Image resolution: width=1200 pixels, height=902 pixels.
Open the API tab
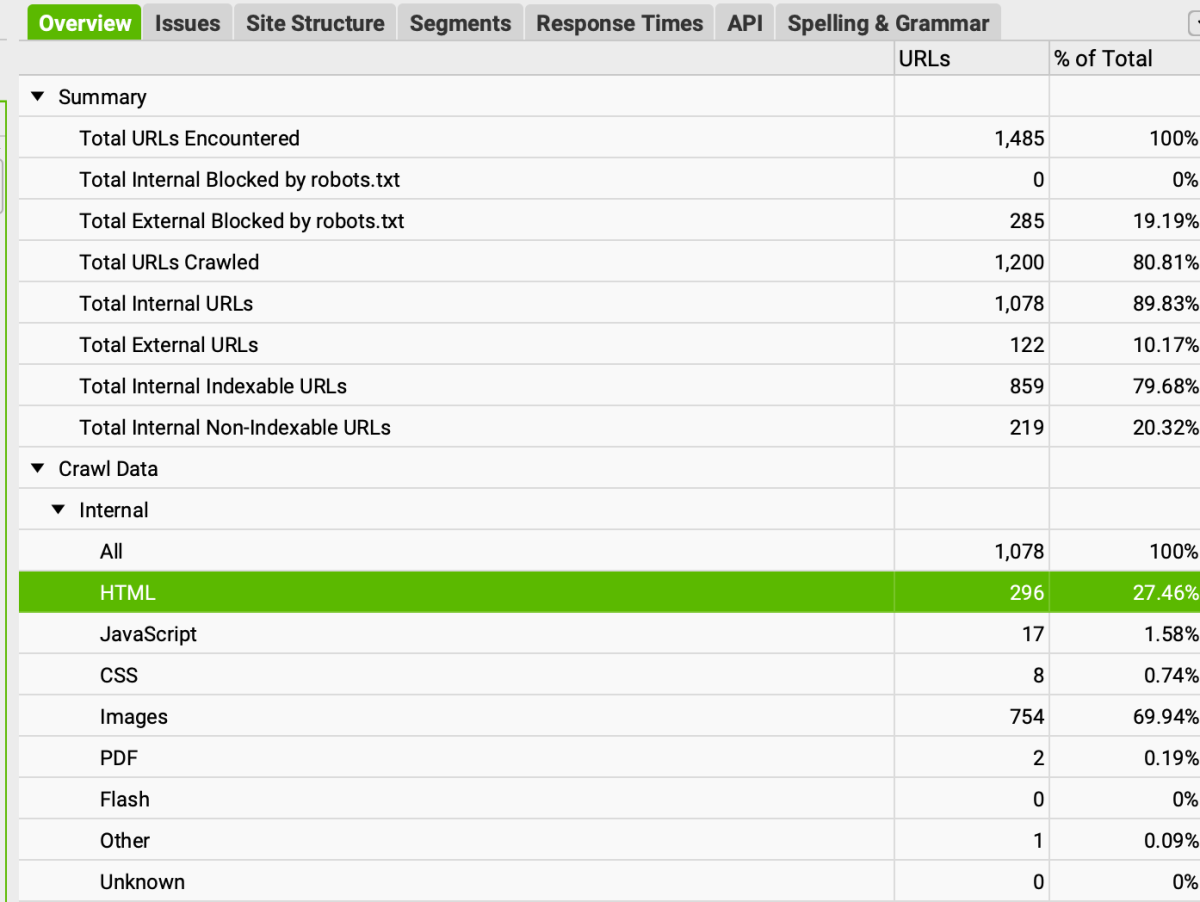745,23
